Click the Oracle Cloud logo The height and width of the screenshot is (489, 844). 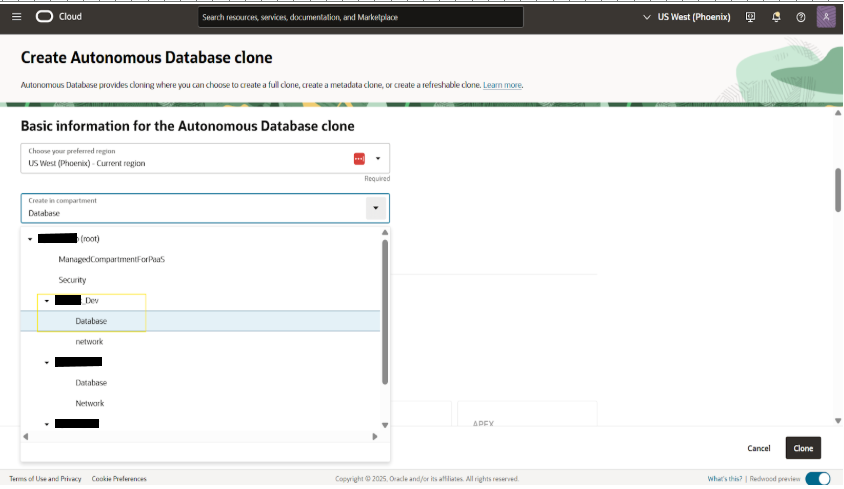click(59, 17)
